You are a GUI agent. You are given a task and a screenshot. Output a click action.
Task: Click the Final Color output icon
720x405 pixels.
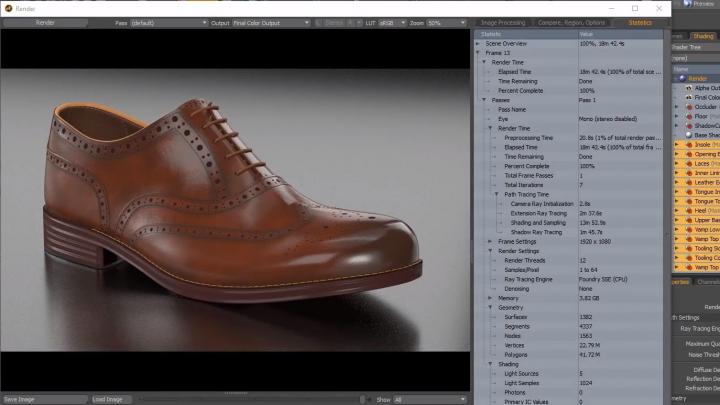[x=689, y=97]
